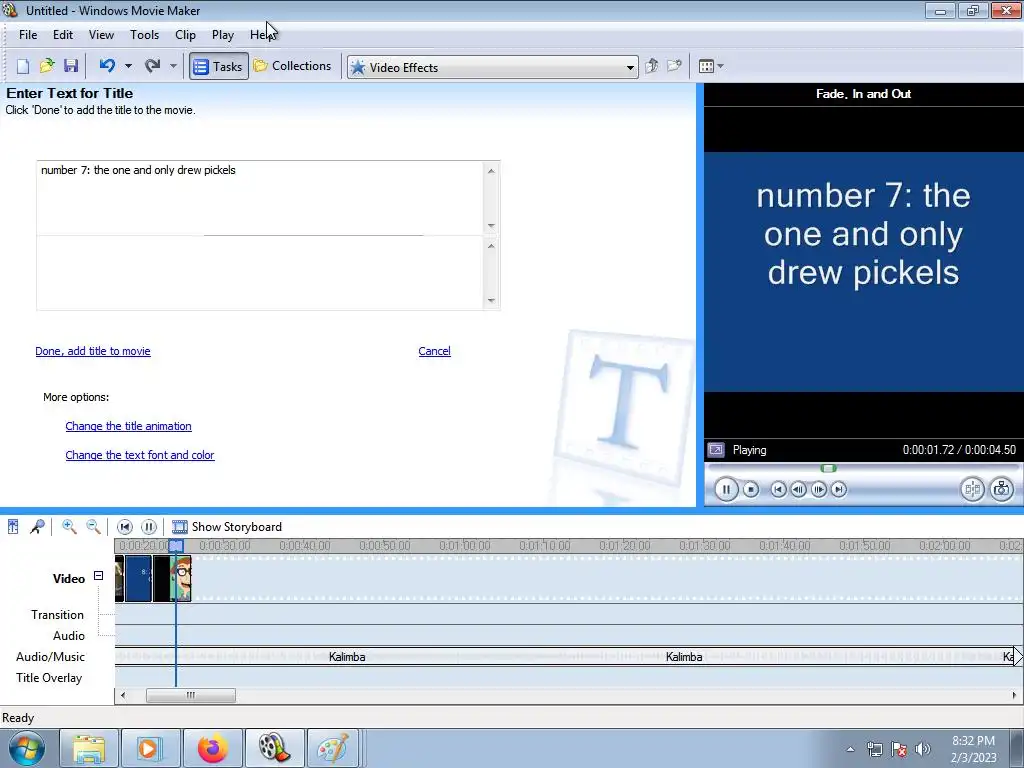Screen dimensions: 1024x768
Task: Open the View menu
Action: click(x=101, y=35)
